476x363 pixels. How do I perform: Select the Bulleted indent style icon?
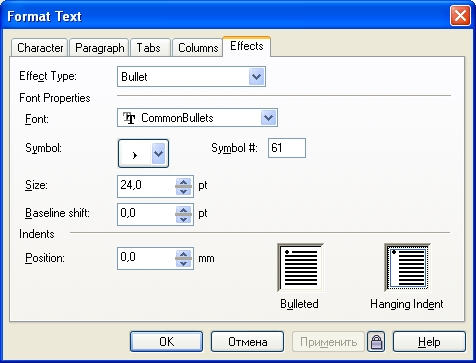[300, 268]
